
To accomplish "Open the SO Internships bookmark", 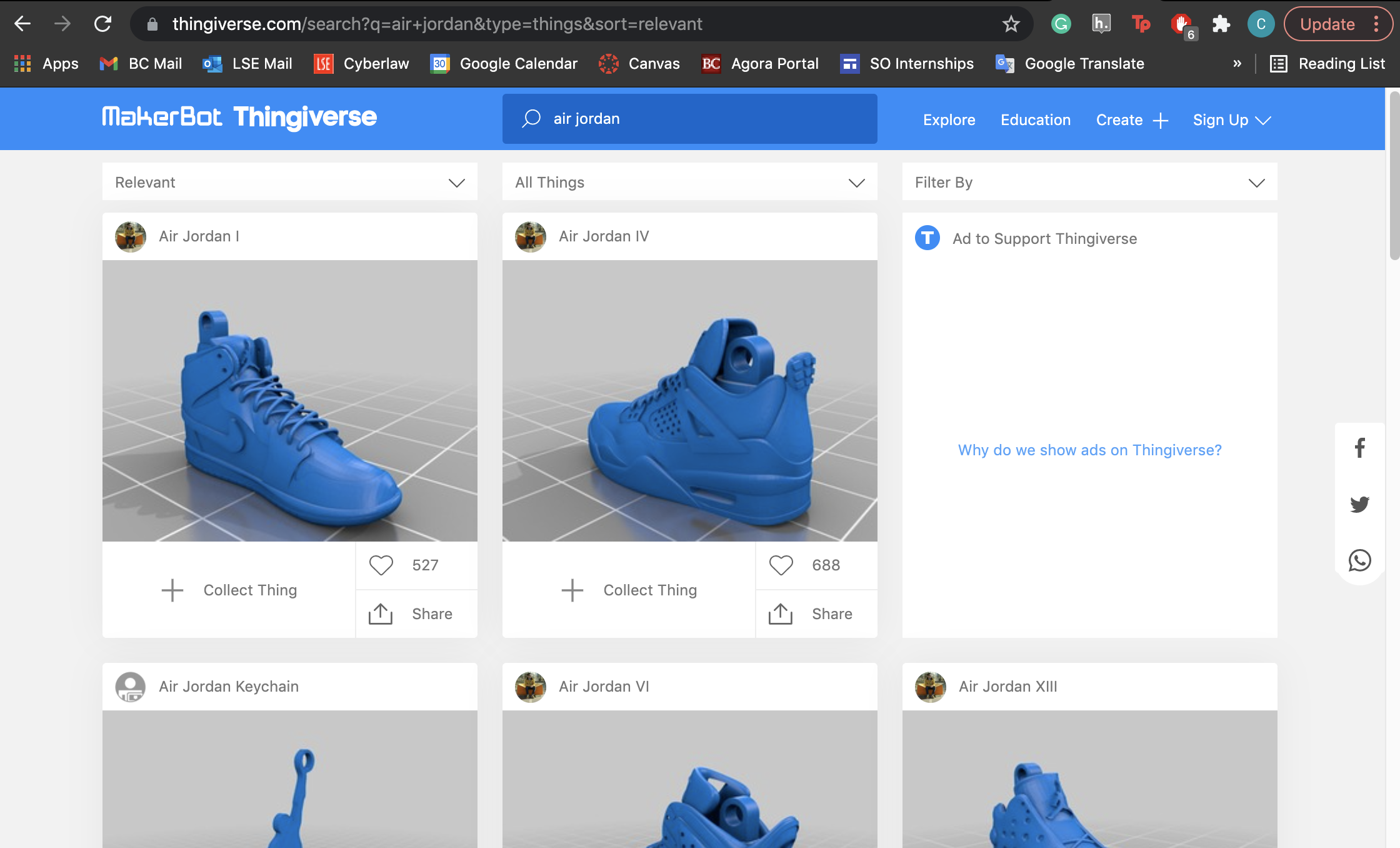I will tap(907, 63).
